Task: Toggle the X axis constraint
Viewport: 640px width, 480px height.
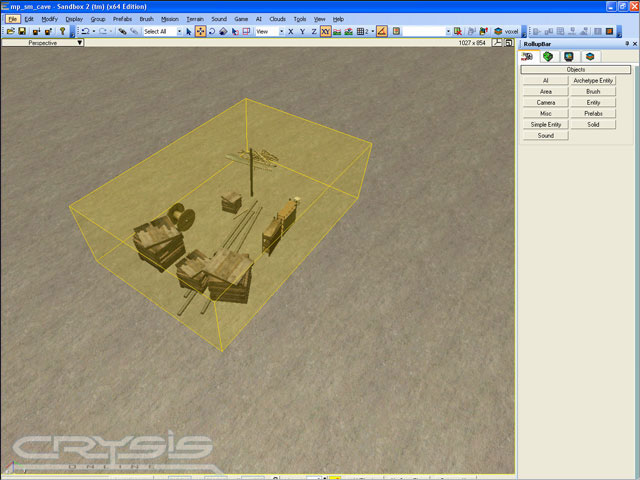Action: [291, 31]
